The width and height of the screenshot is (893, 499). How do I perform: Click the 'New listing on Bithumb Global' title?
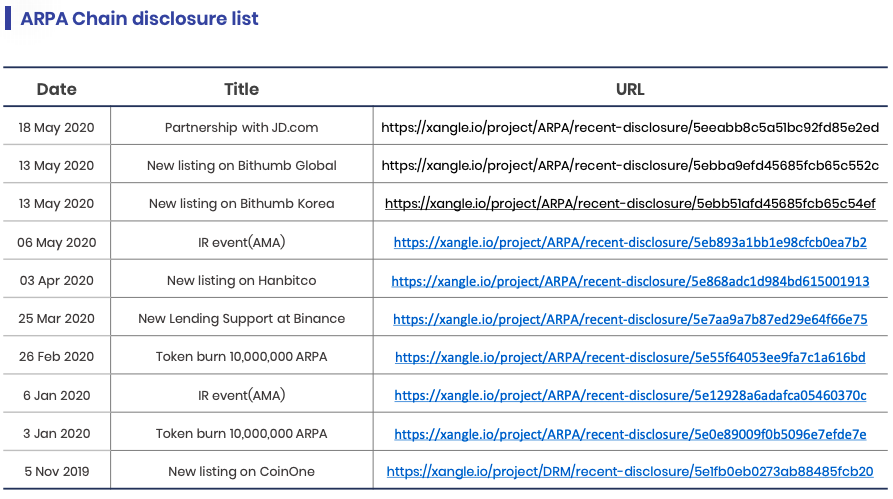pyautogui.click(x=241, y=166)
